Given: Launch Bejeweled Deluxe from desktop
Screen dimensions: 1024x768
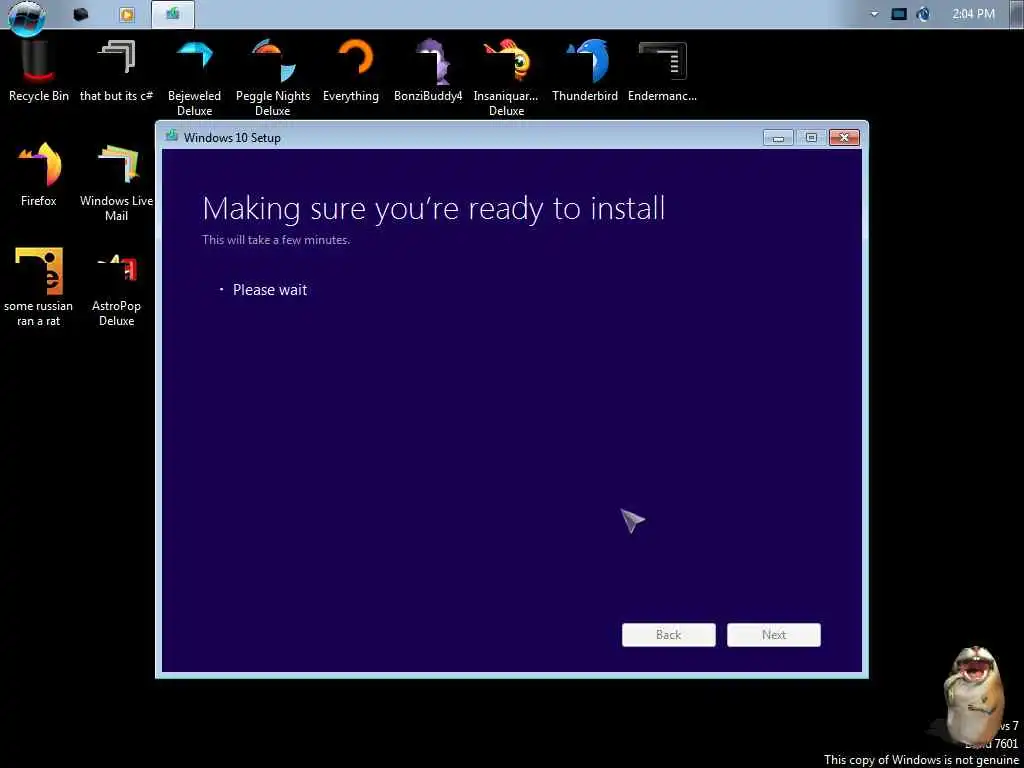Looking at the screenshot, I should click(195, 77).
